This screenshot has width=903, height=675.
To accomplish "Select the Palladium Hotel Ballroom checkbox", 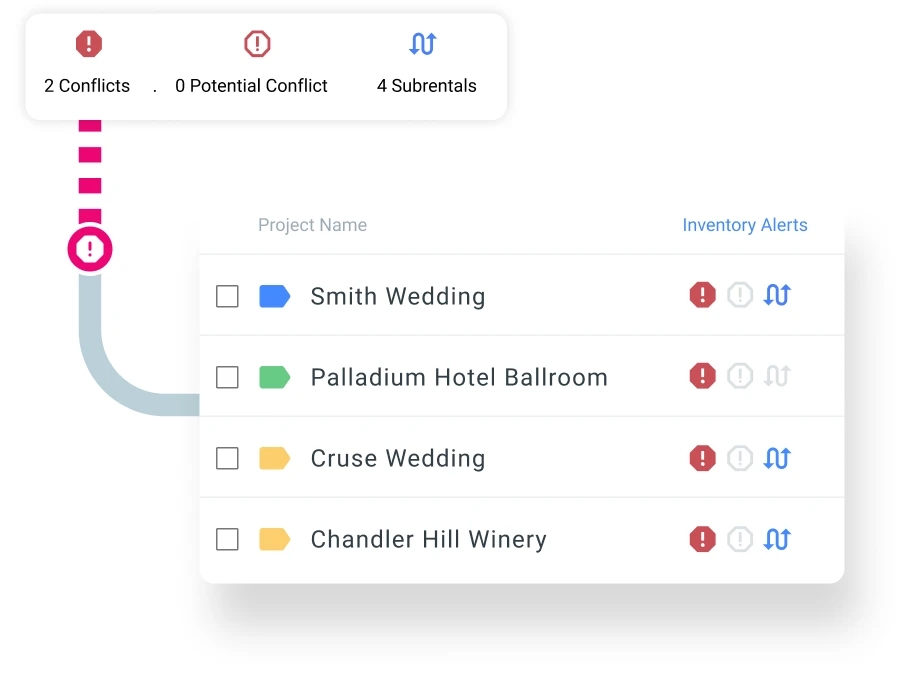I will [228, 377].
